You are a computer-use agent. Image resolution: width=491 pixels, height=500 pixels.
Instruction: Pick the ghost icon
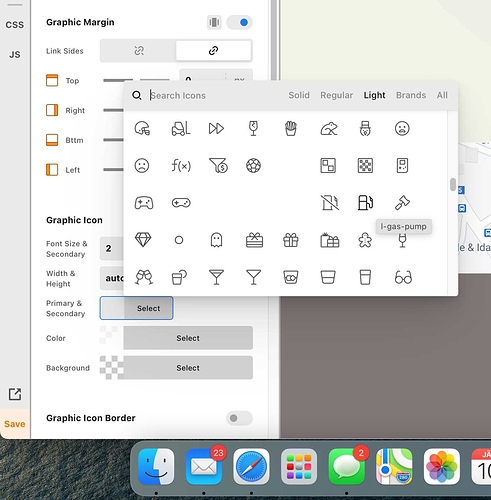point(216,240)
